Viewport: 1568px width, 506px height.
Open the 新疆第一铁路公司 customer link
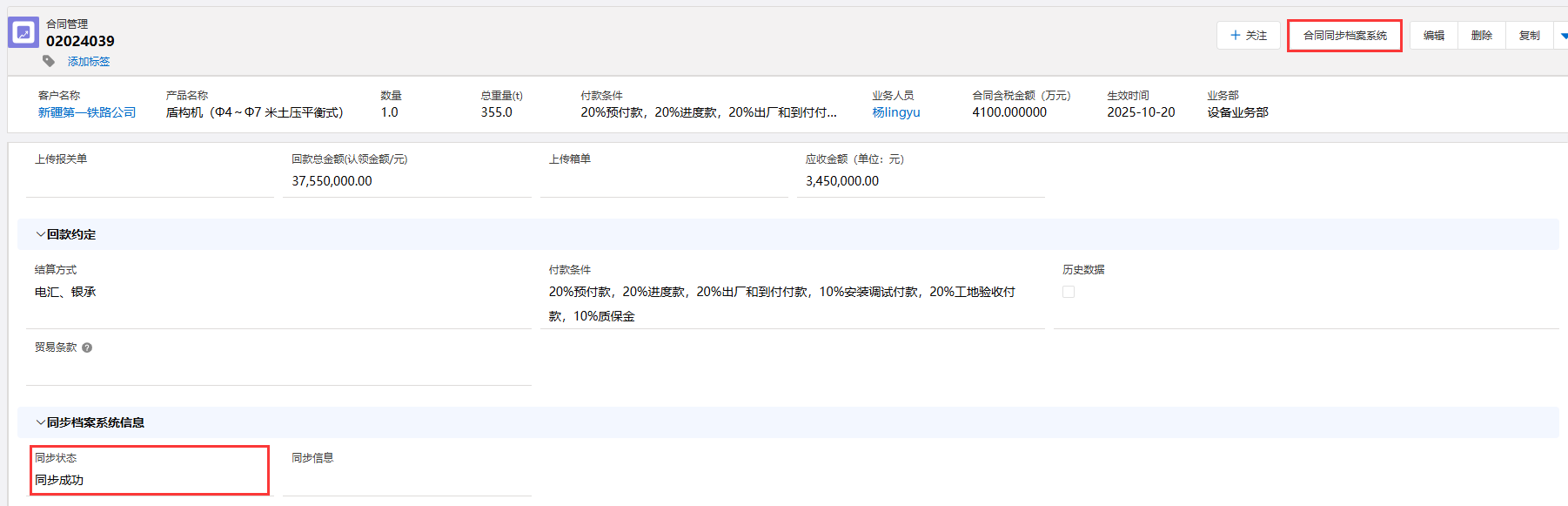coord(87,112)
